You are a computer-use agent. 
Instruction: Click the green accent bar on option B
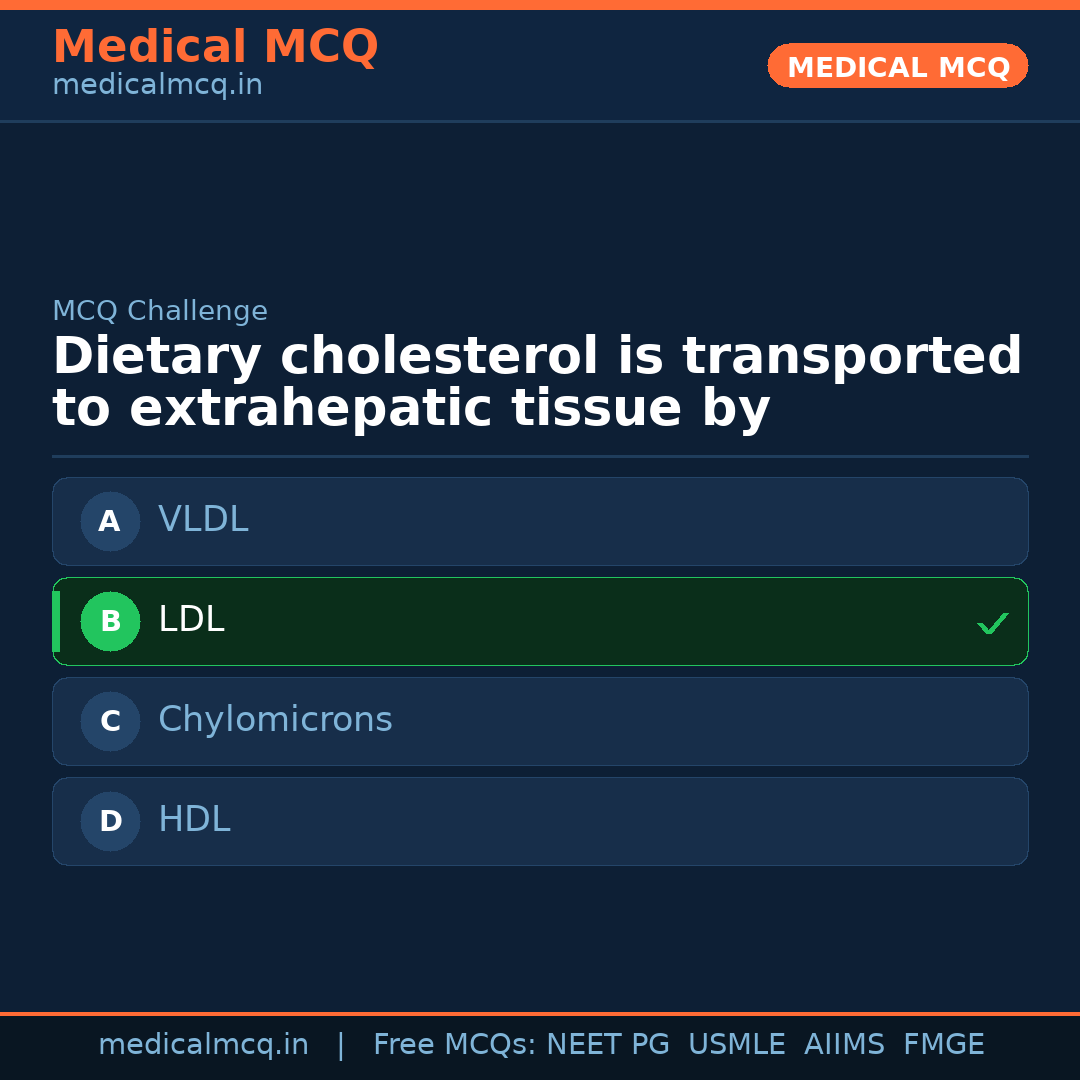(x=56, y=621)
